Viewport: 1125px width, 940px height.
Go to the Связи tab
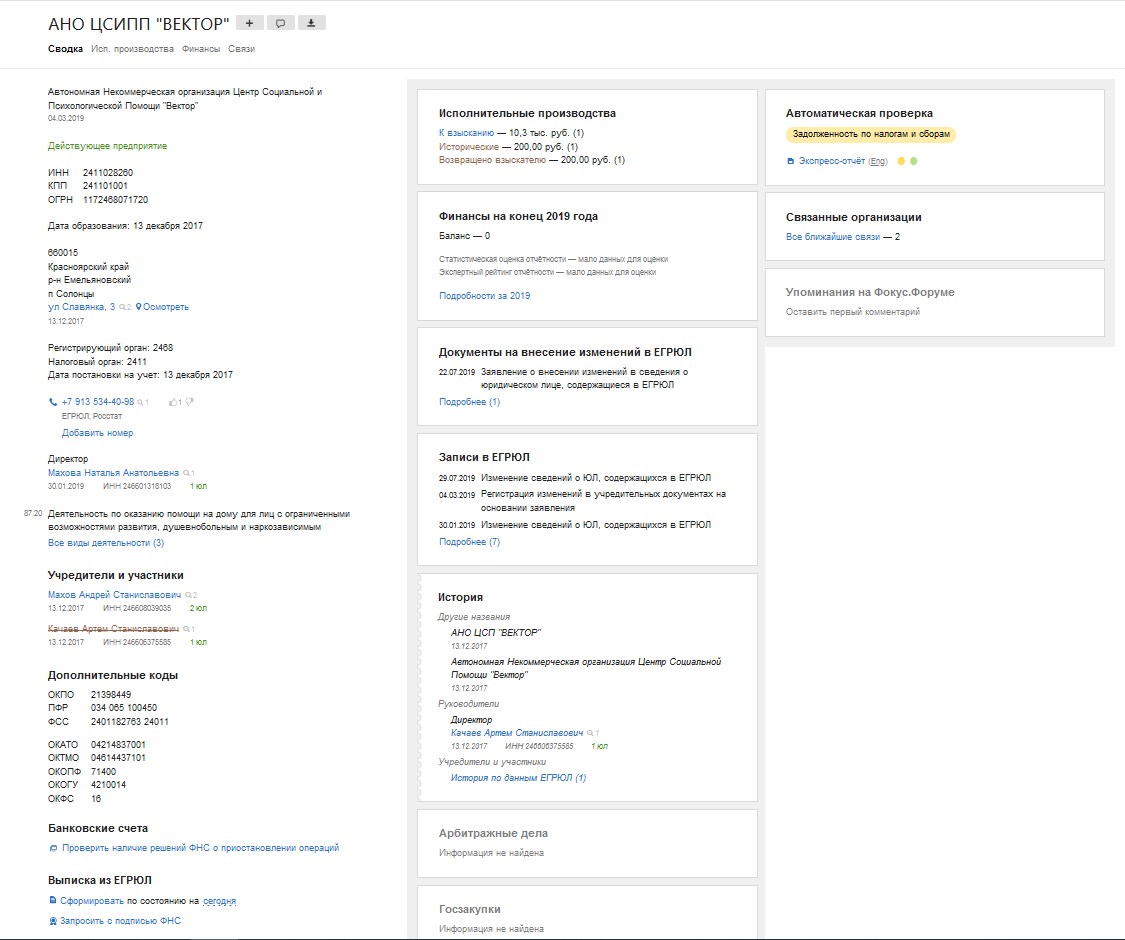tap(240, 49)
